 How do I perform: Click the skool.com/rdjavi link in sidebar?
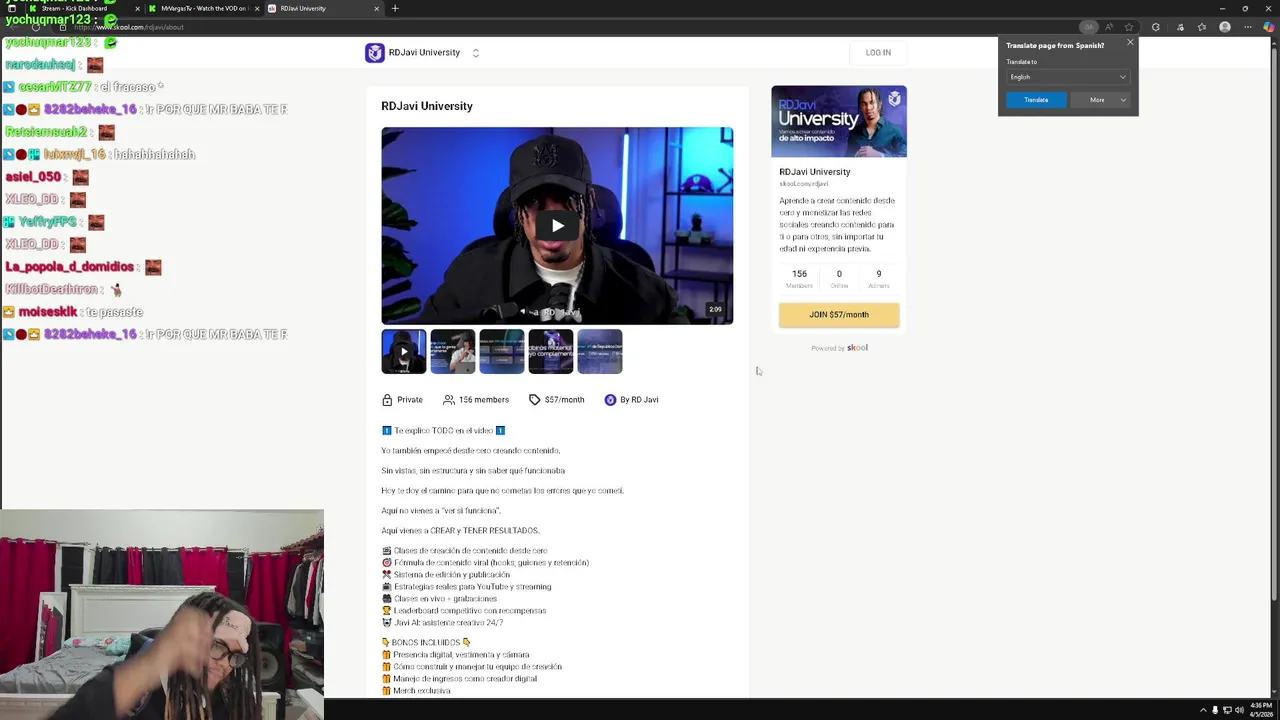(x=804, y=184)
